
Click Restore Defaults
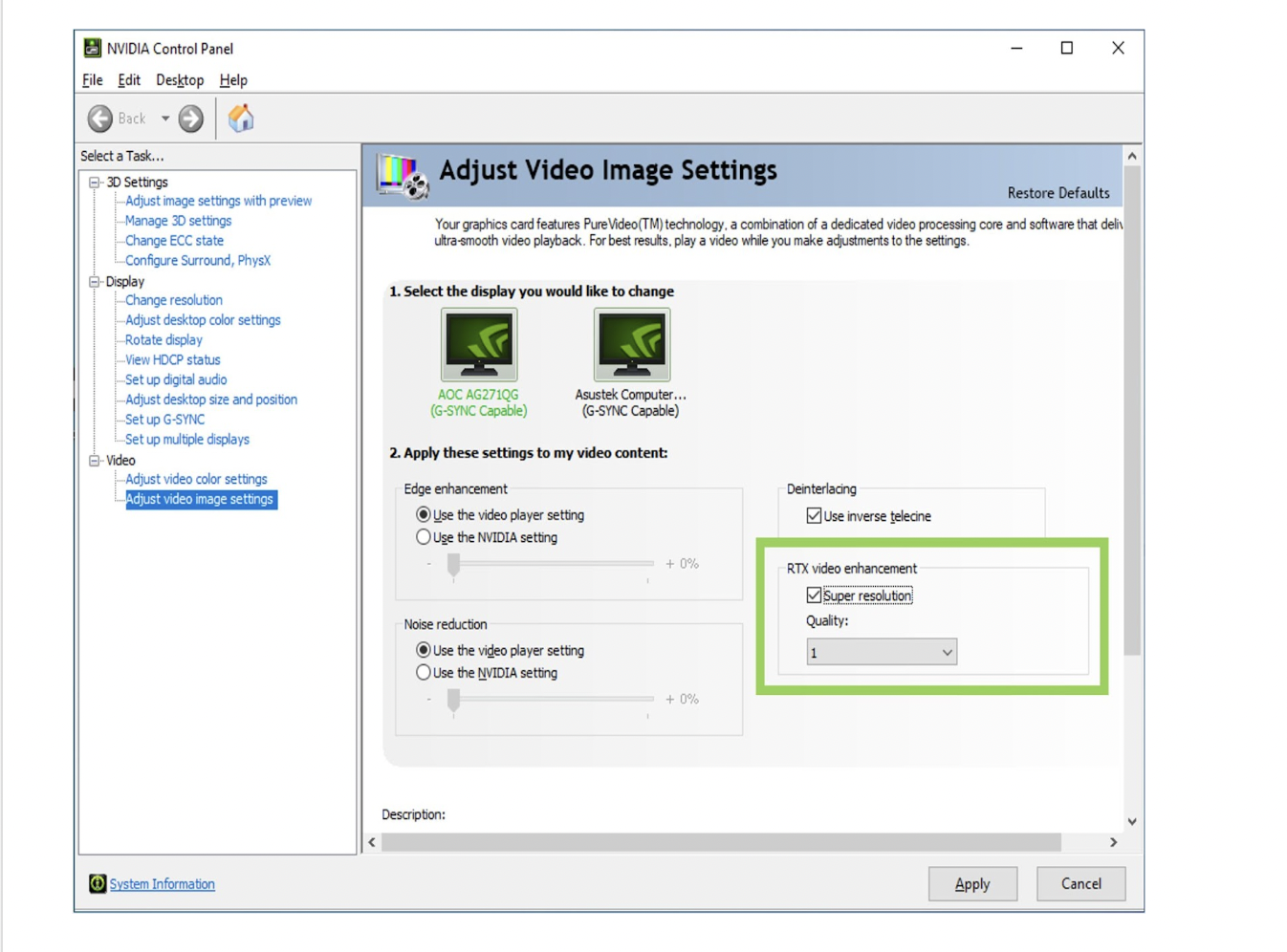pos(1058,193)
